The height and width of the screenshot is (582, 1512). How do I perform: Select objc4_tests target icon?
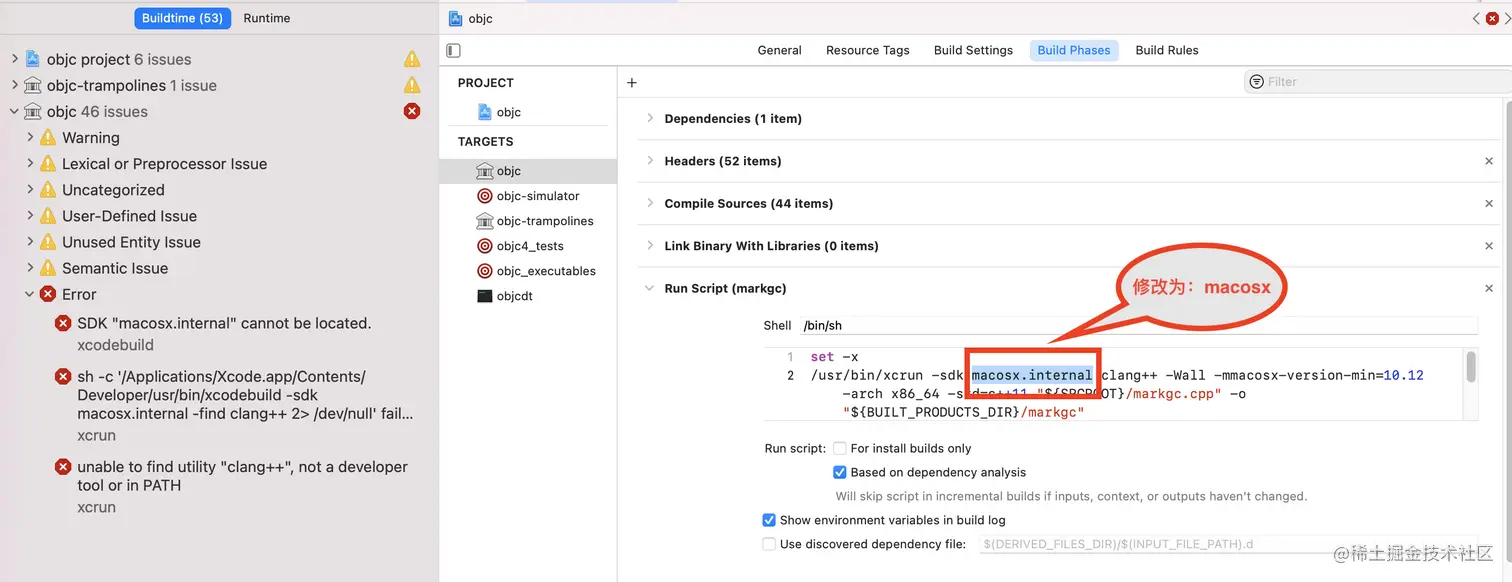click(485, 246)
